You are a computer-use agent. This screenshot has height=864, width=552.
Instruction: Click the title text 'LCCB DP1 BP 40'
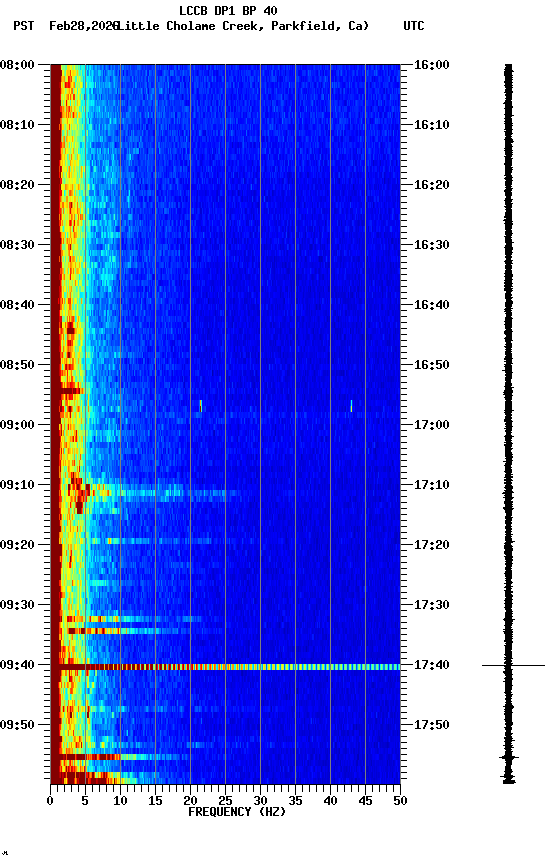coord(228,10)
